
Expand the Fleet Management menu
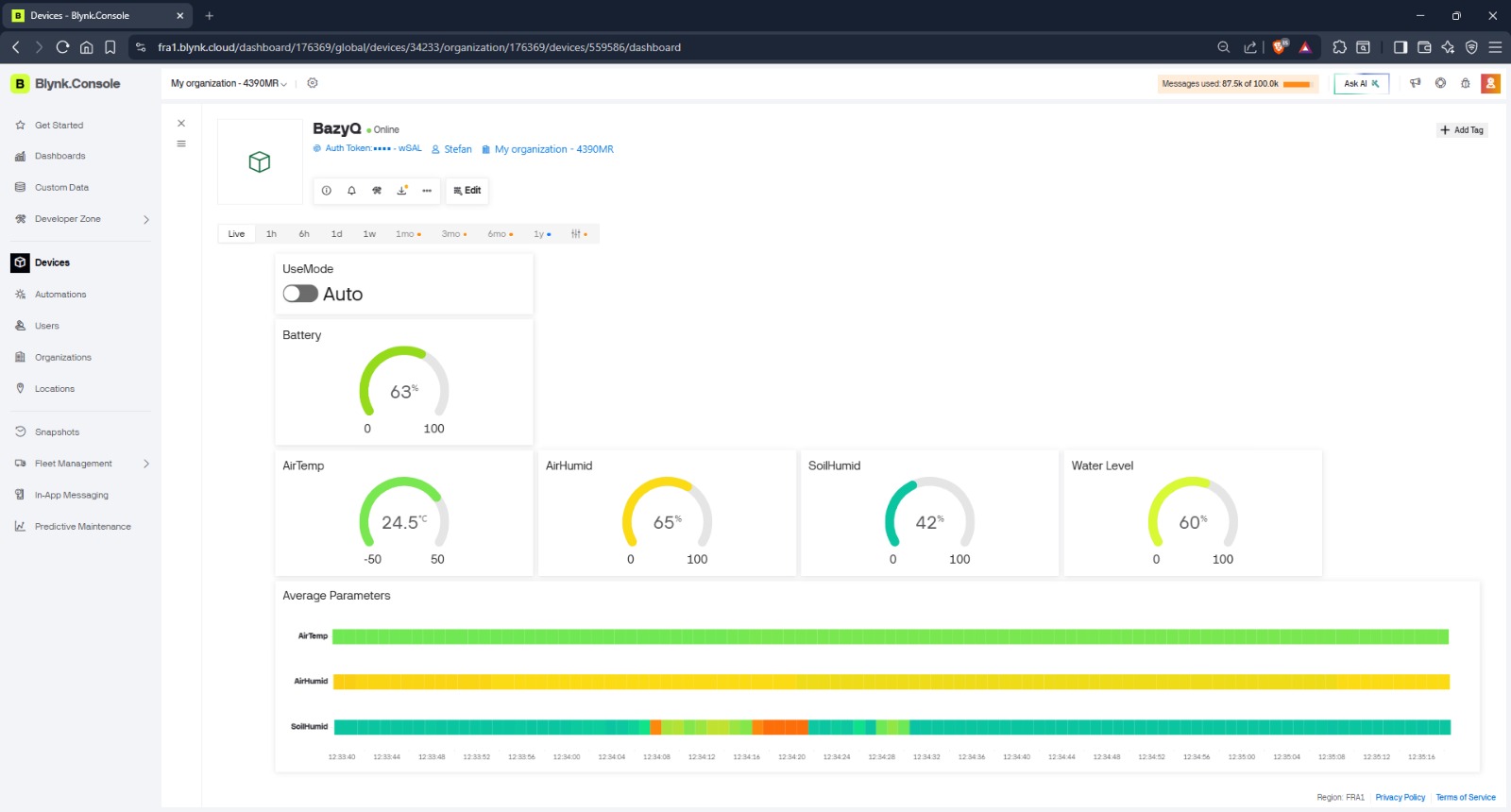coord(82,464)
